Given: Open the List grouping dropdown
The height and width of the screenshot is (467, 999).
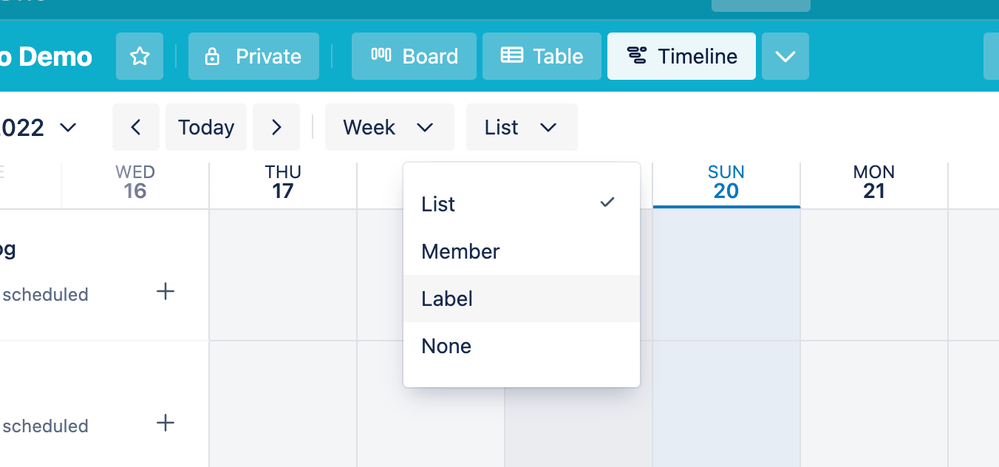Looking at the screenshot, I should coord(521,127).
